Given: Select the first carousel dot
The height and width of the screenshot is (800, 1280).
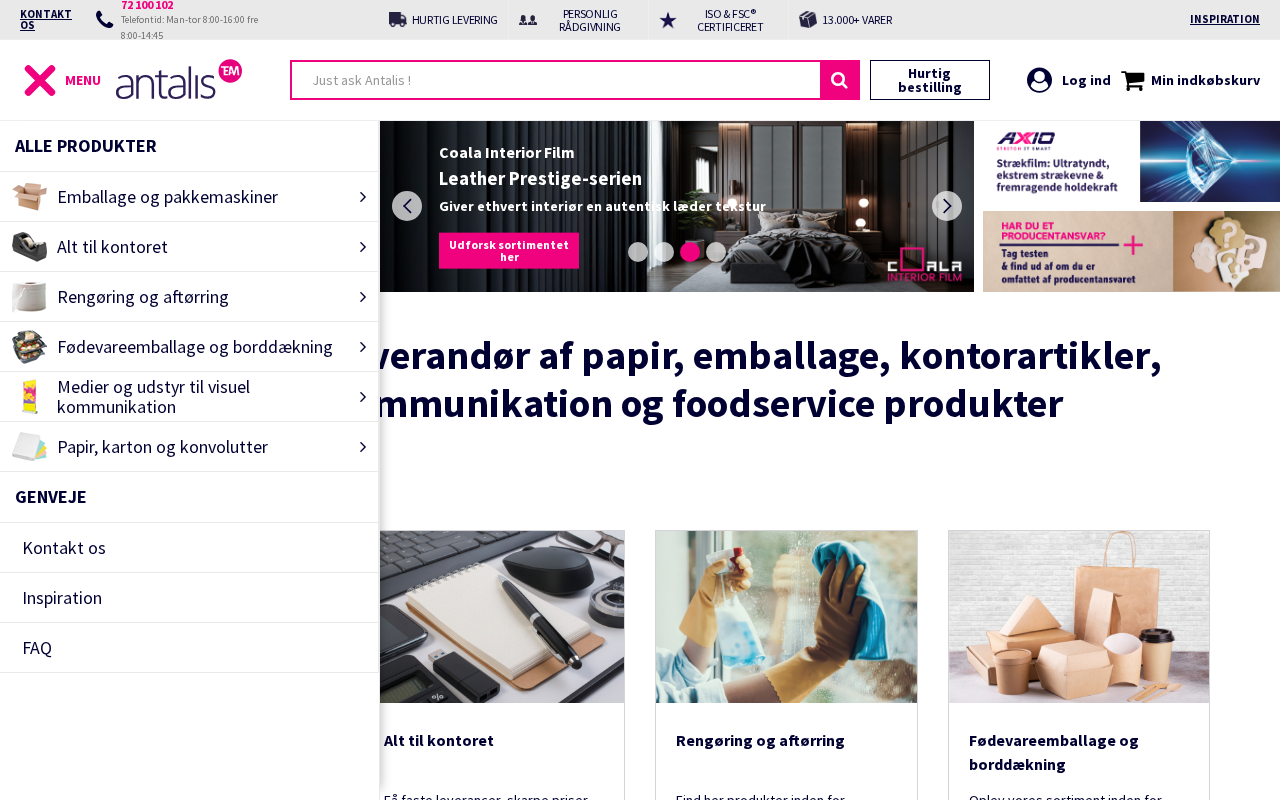Looking at the screenshot, I should 638,252.
